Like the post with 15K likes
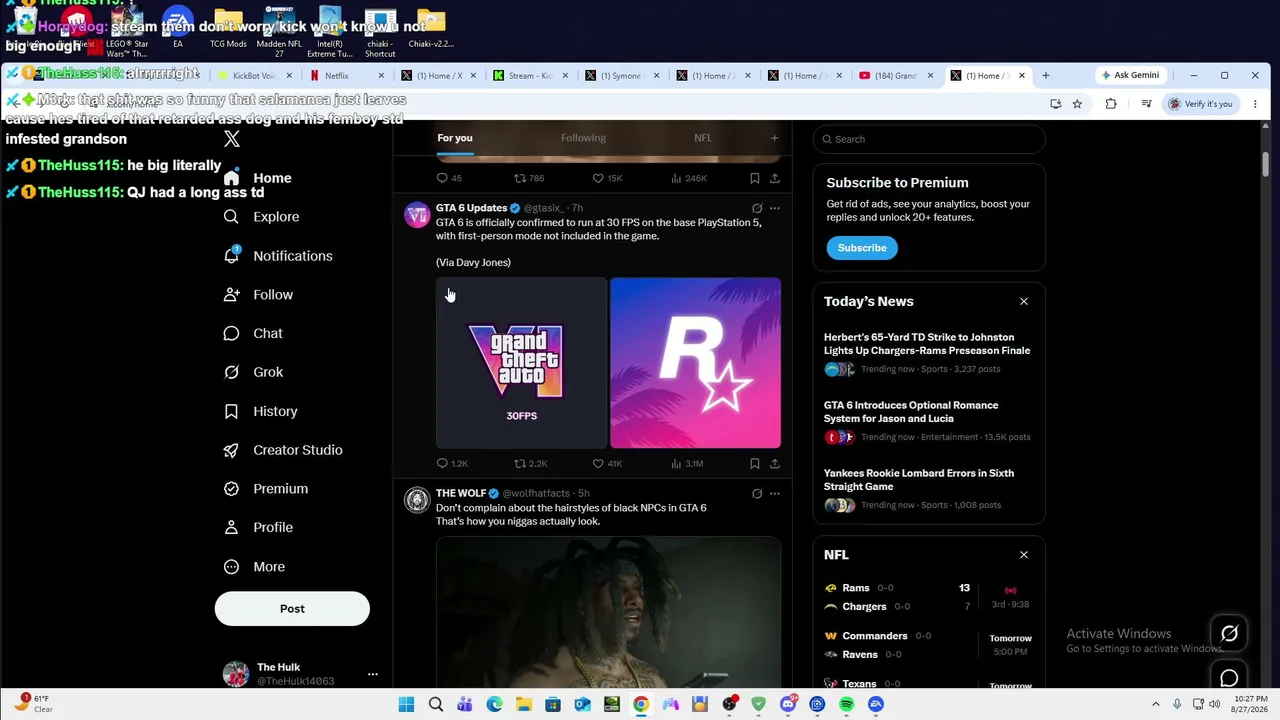Screen dimensions: 1280x720 coord(607,179)
